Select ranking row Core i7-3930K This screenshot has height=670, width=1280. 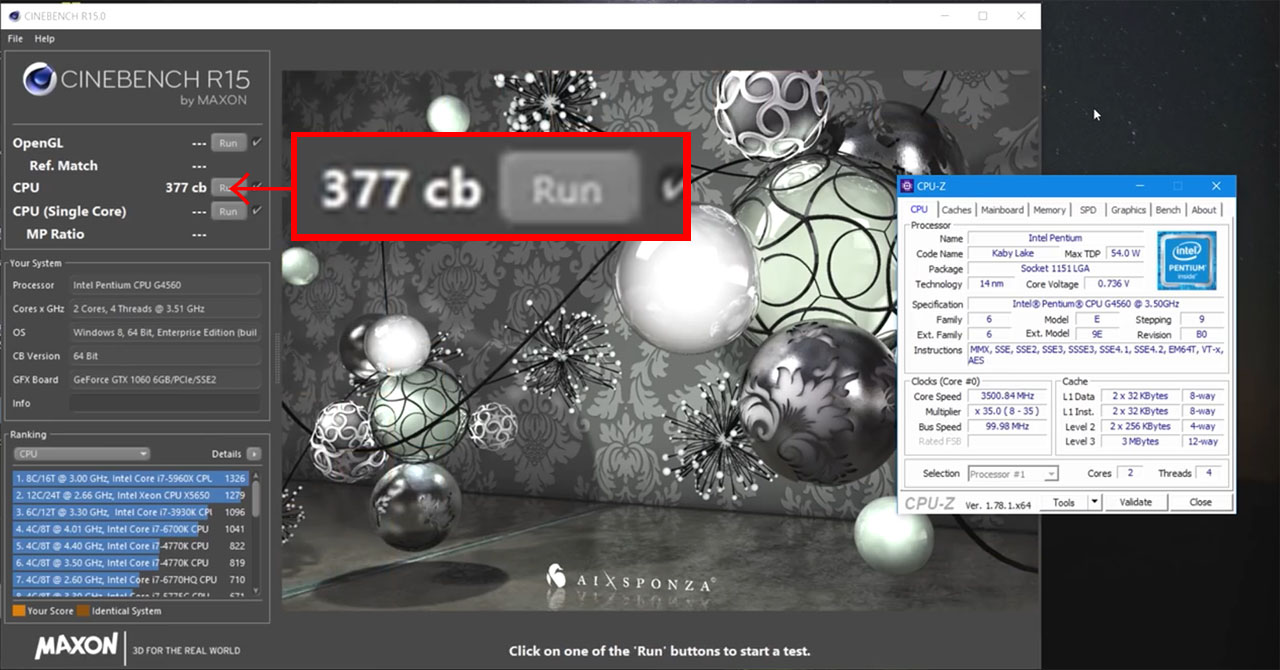point(130,512)
